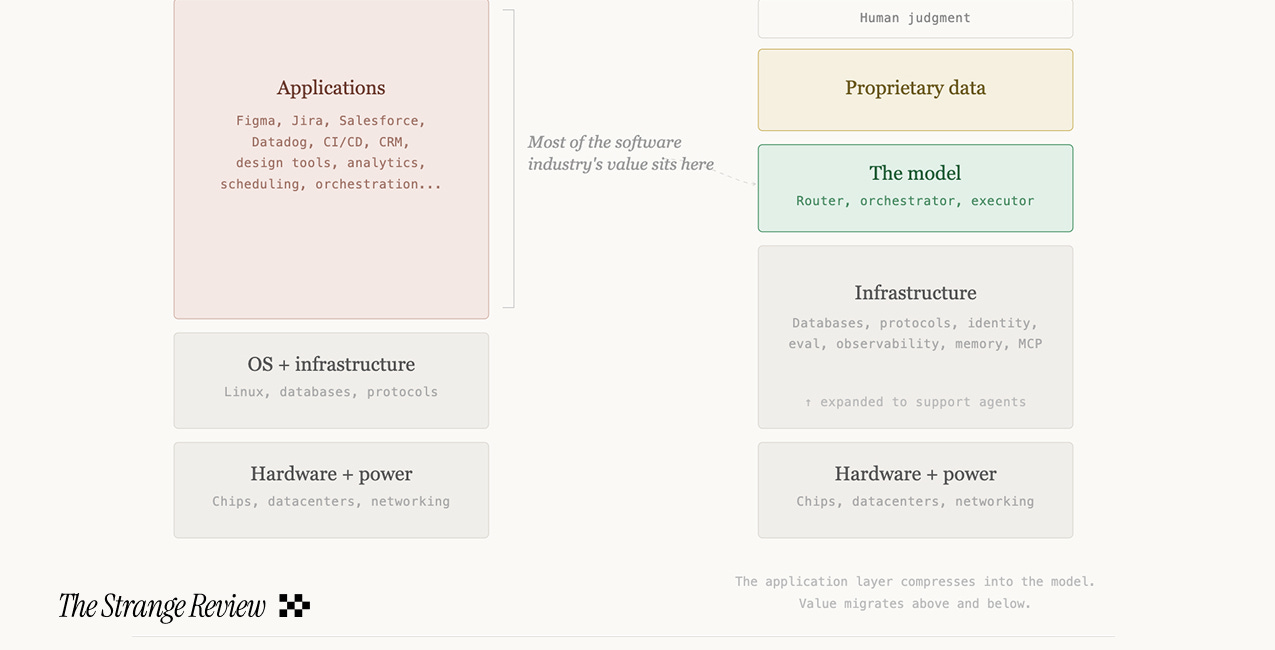Screen dimensions: 1275x650
Task: Click 'Linux, databases, protocols' subtitle text
Action: coord(331,392)
